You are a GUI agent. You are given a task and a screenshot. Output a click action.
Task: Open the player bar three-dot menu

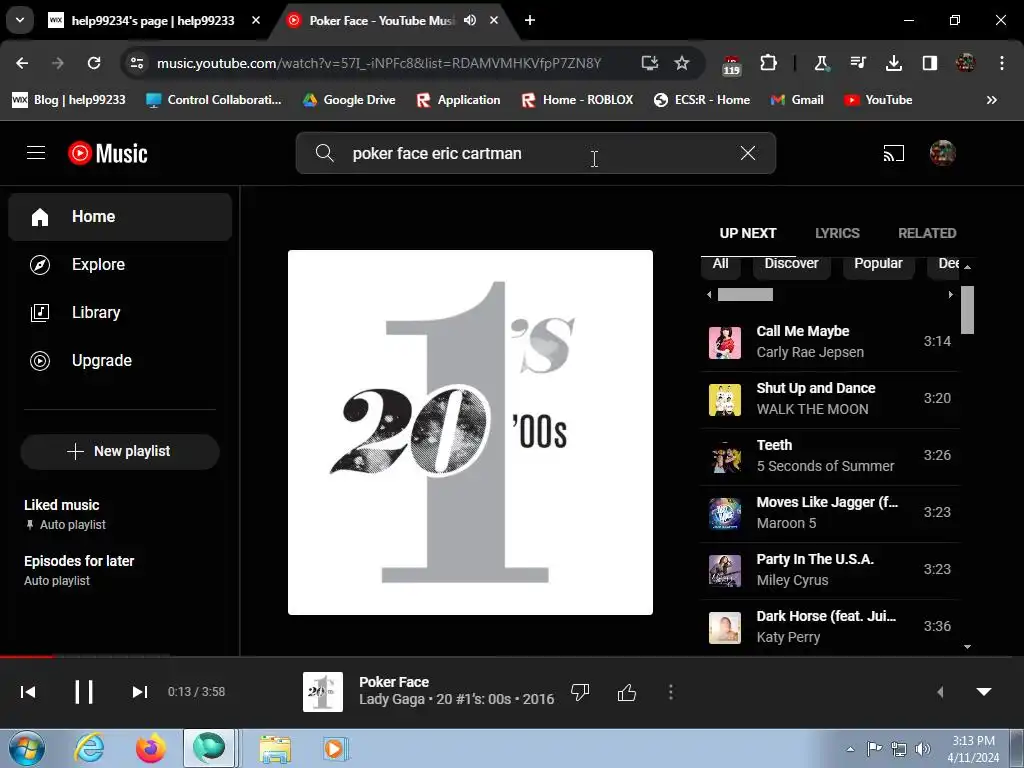click(671, 692)
